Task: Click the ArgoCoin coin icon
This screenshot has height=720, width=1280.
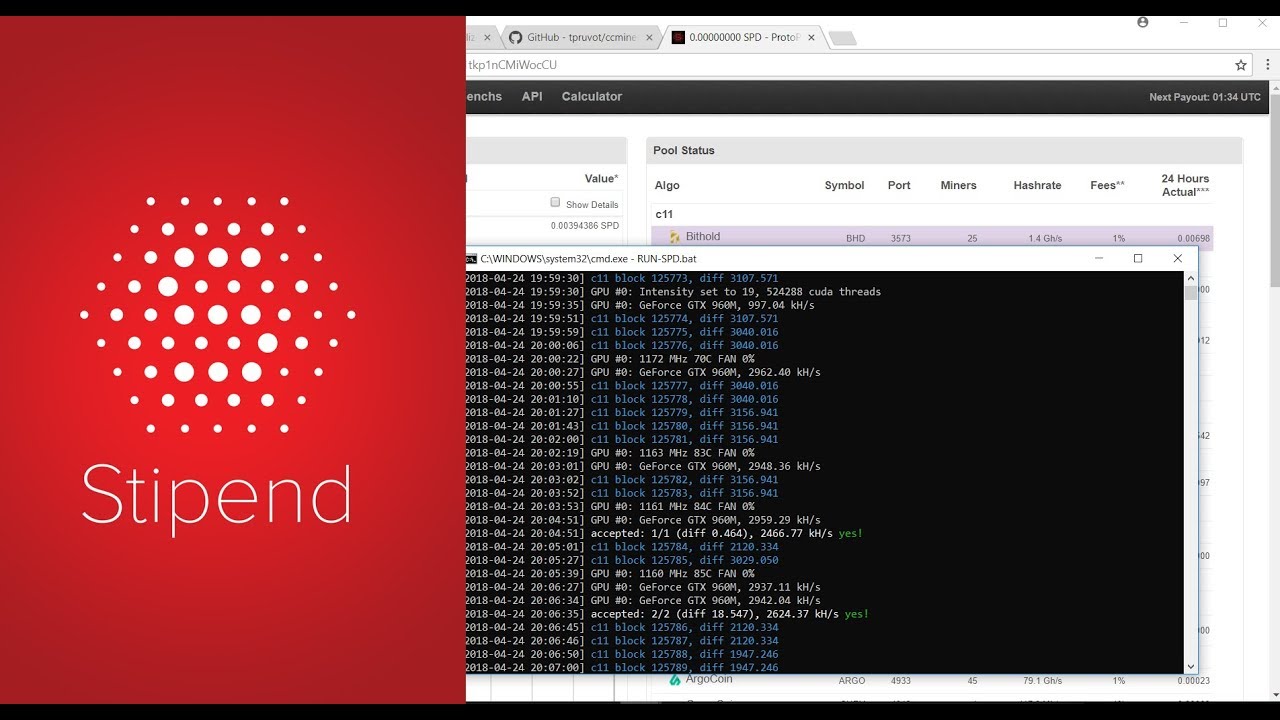Action: coord(675,680)
